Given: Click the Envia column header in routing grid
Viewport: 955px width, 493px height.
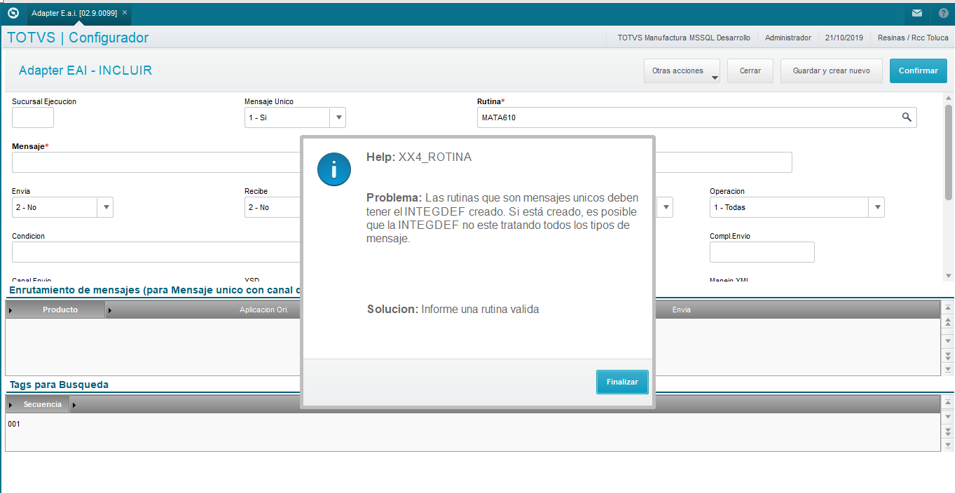Looking at the screenshot, I should point(681,310).
